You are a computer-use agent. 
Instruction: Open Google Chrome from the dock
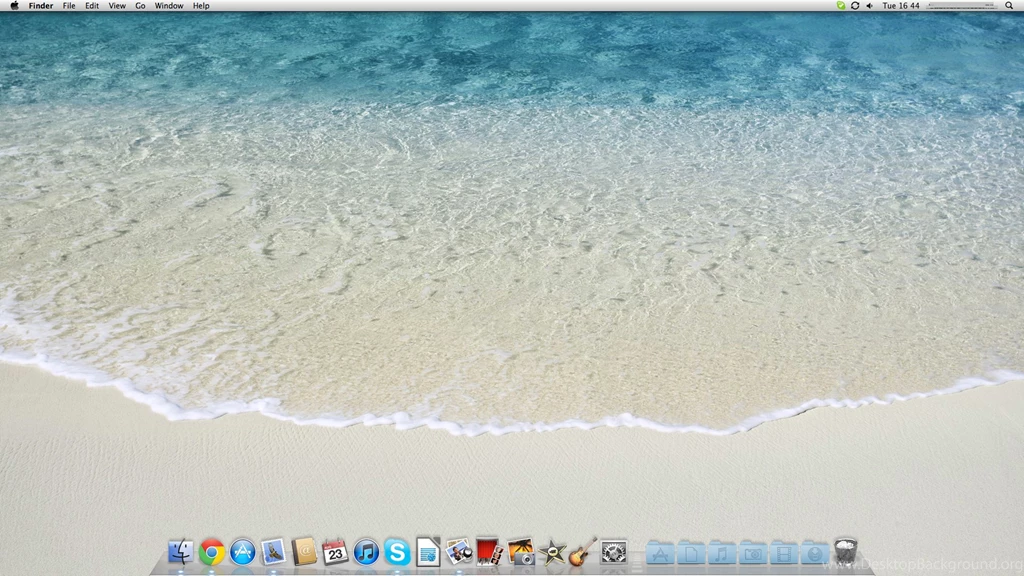coord(212,551)
